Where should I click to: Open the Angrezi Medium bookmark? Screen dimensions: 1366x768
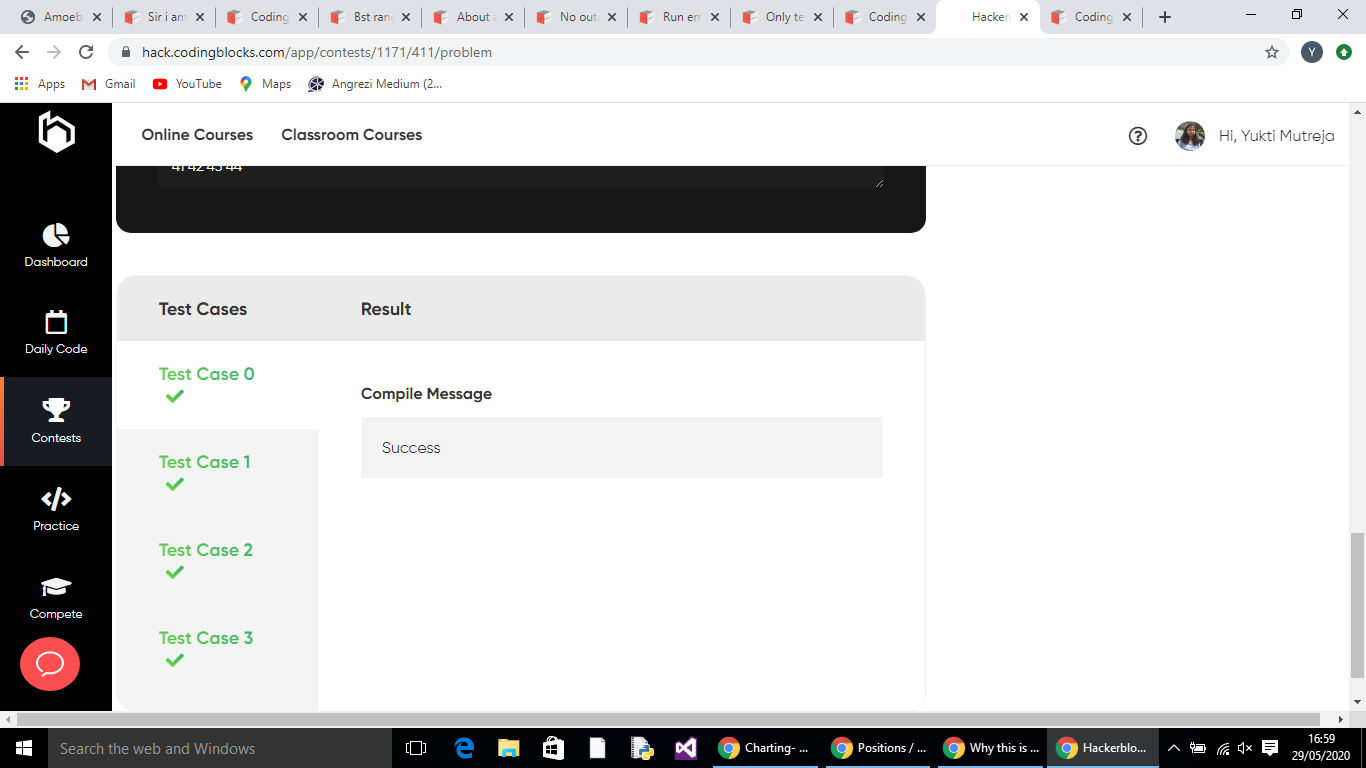(375, 84)
